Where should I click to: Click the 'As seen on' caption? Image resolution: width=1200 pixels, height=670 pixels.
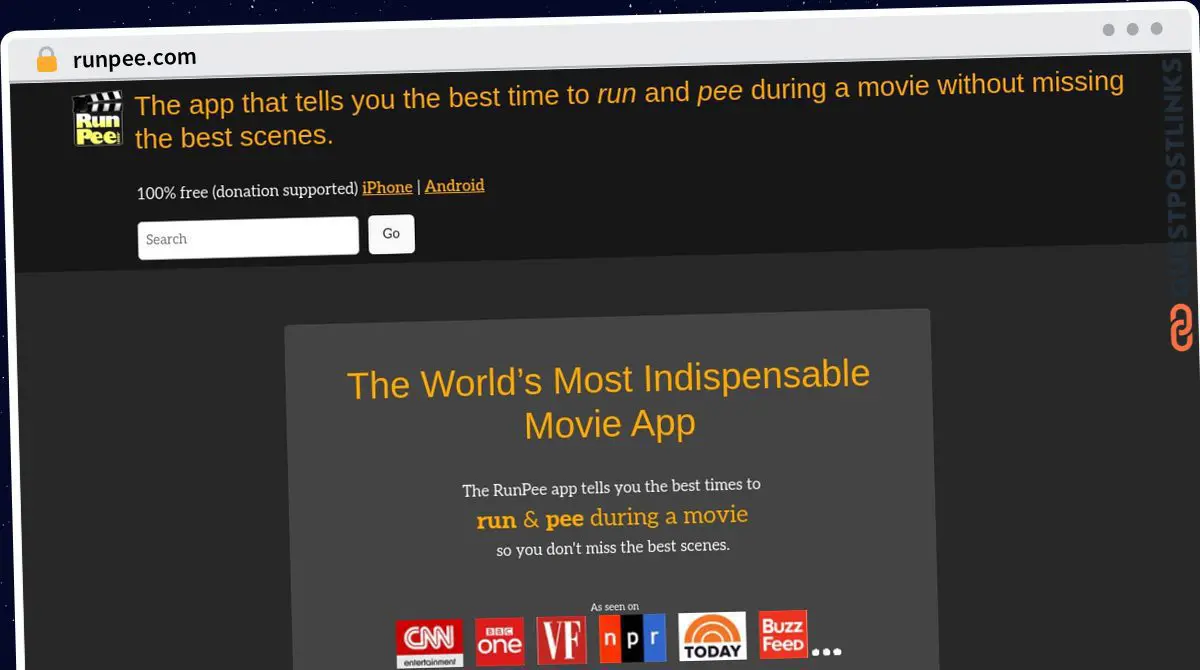click(x=615, y=606)
